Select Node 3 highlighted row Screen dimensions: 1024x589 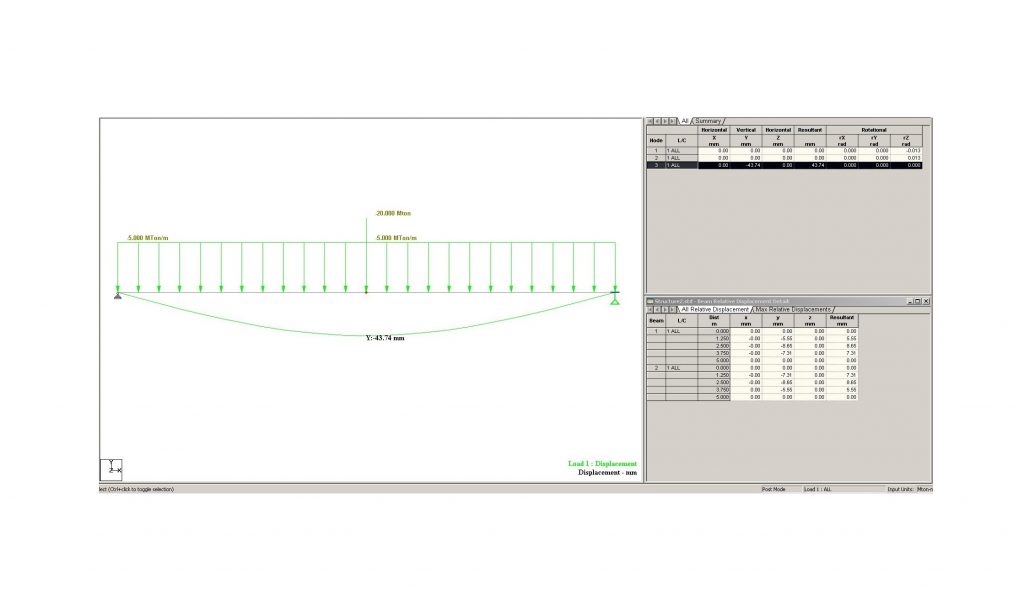[x=656, y=165]
